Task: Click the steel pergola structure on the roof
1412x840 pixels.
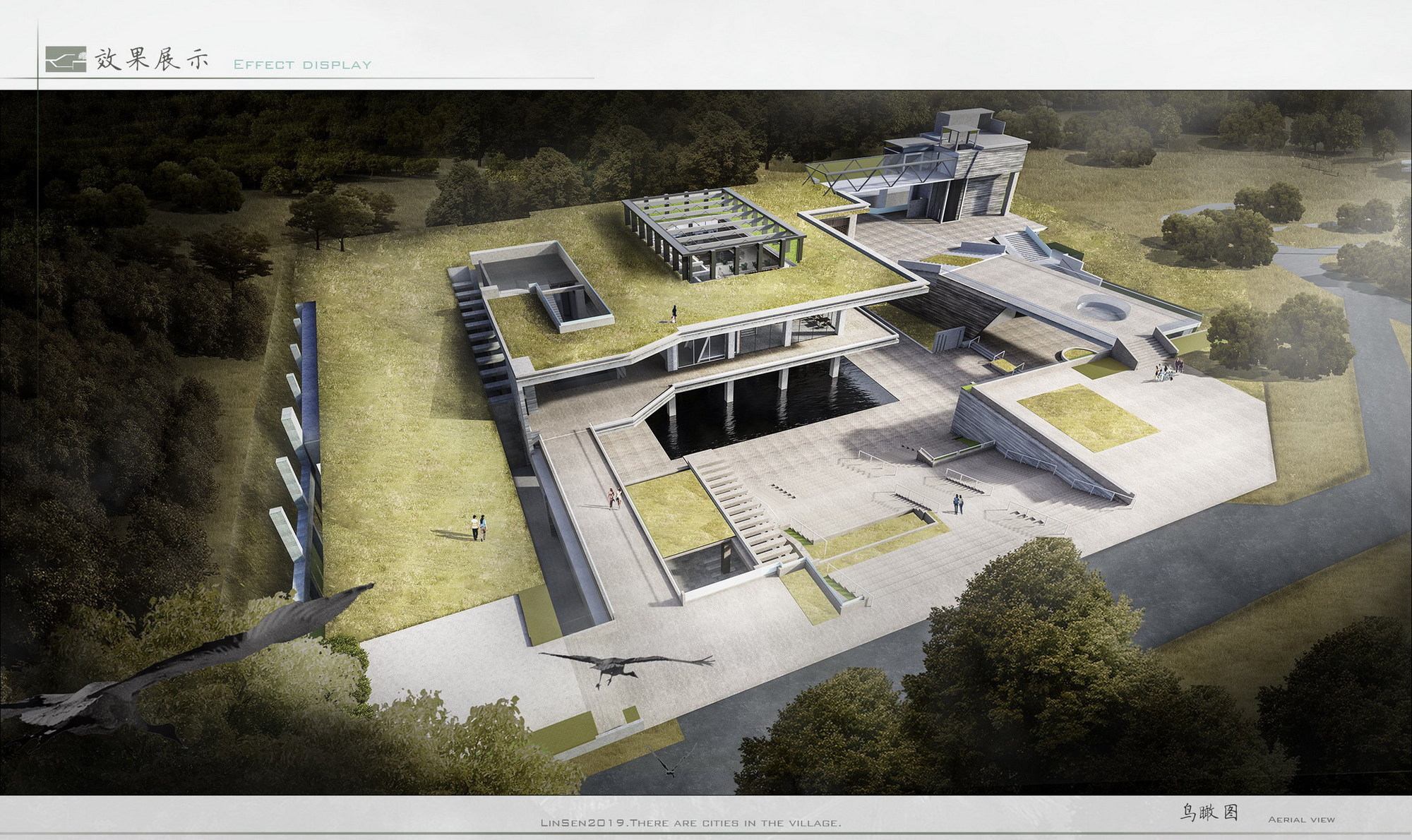Action: (713, 233)
